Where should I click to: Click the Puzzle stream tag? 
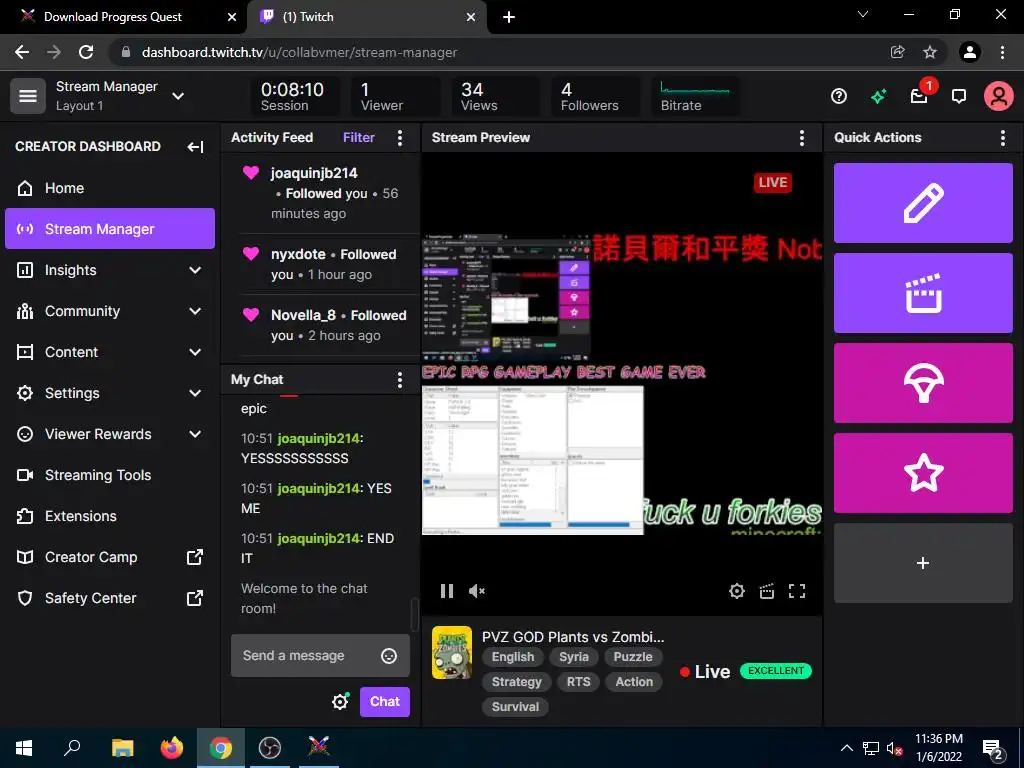click(633, 657)
